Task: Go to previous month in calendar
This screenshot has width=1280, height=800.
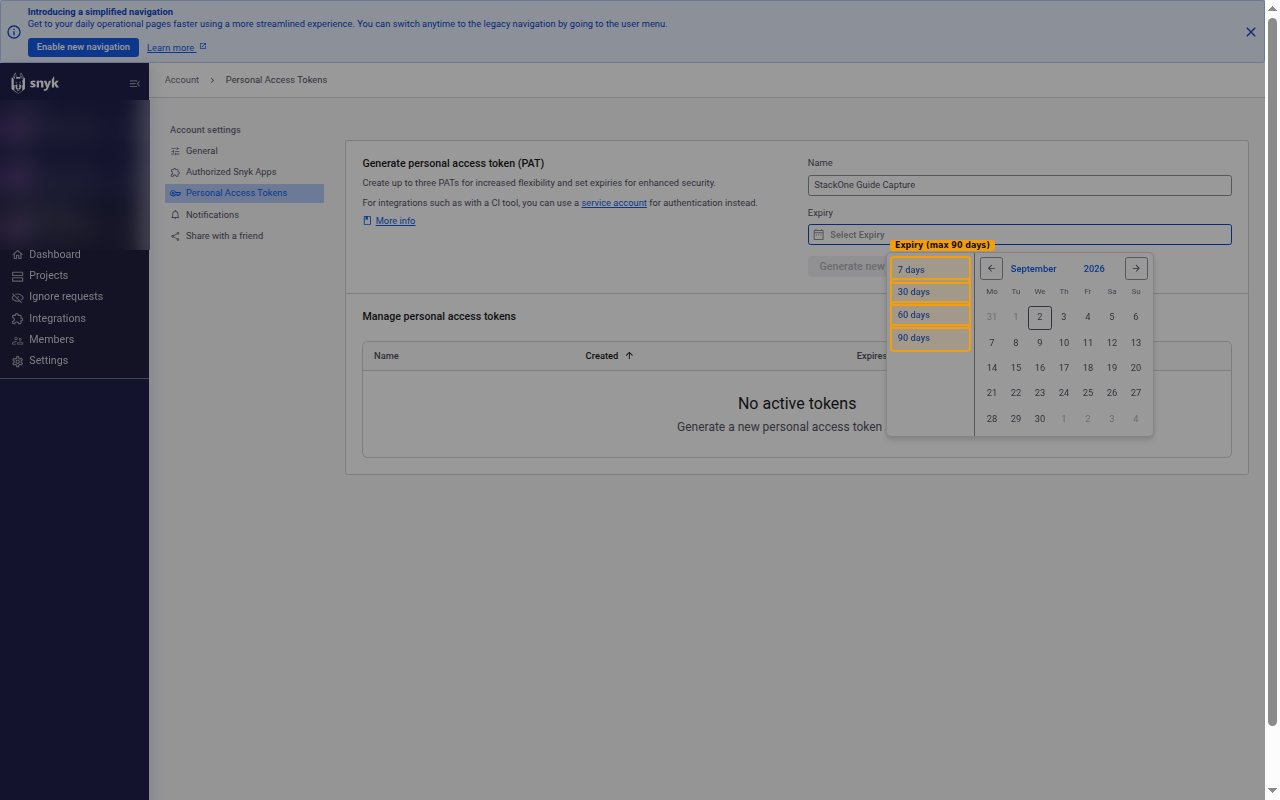Action: coord(991,268)
